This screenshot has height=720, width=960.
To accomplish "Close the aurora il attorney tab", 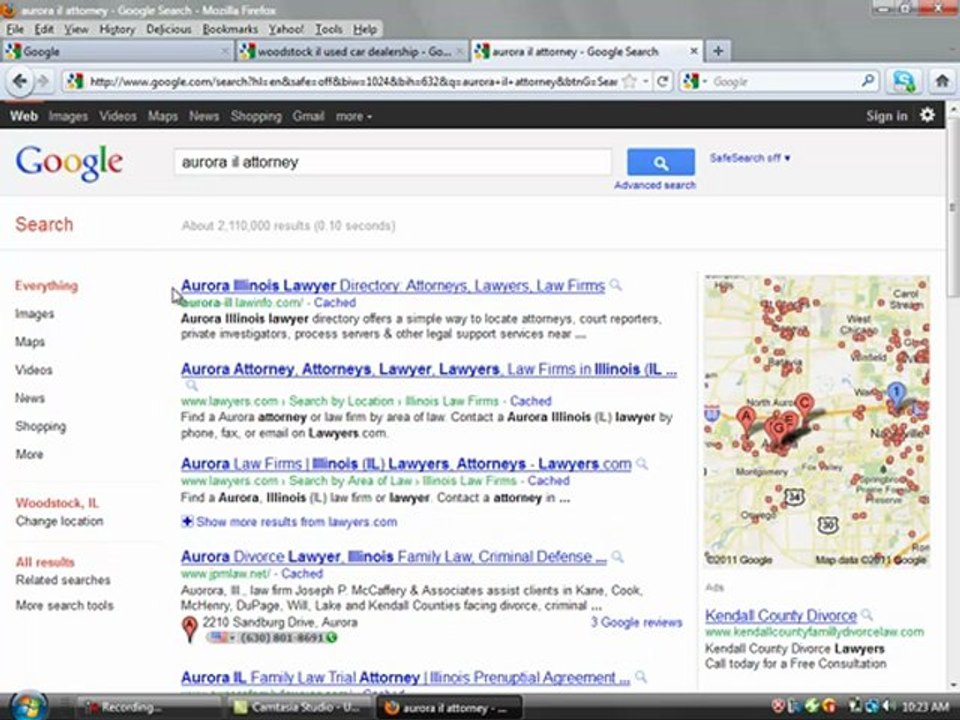I will point(694,51).
